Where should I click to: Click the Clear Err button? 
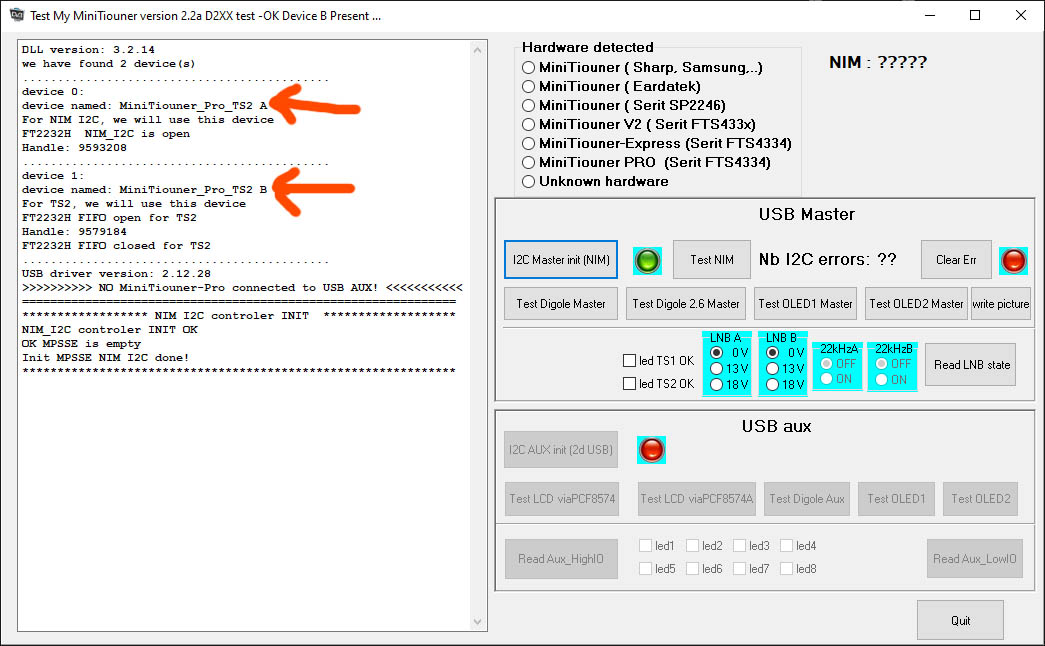956,260
